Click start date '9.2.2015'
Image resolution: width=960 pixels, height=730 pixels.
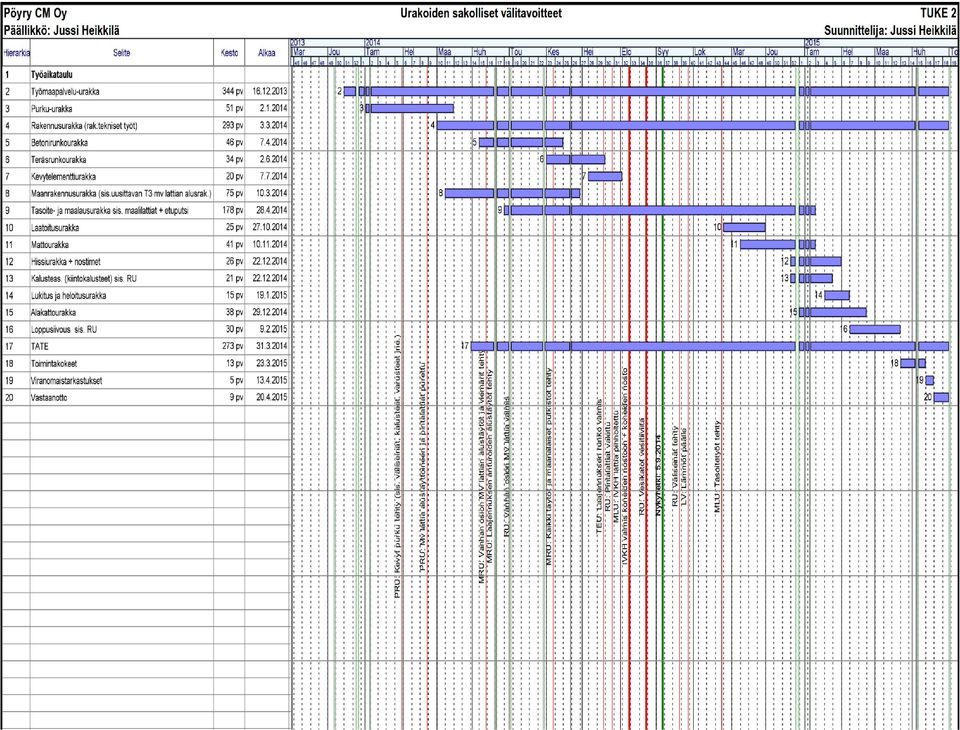click(273, 329)
